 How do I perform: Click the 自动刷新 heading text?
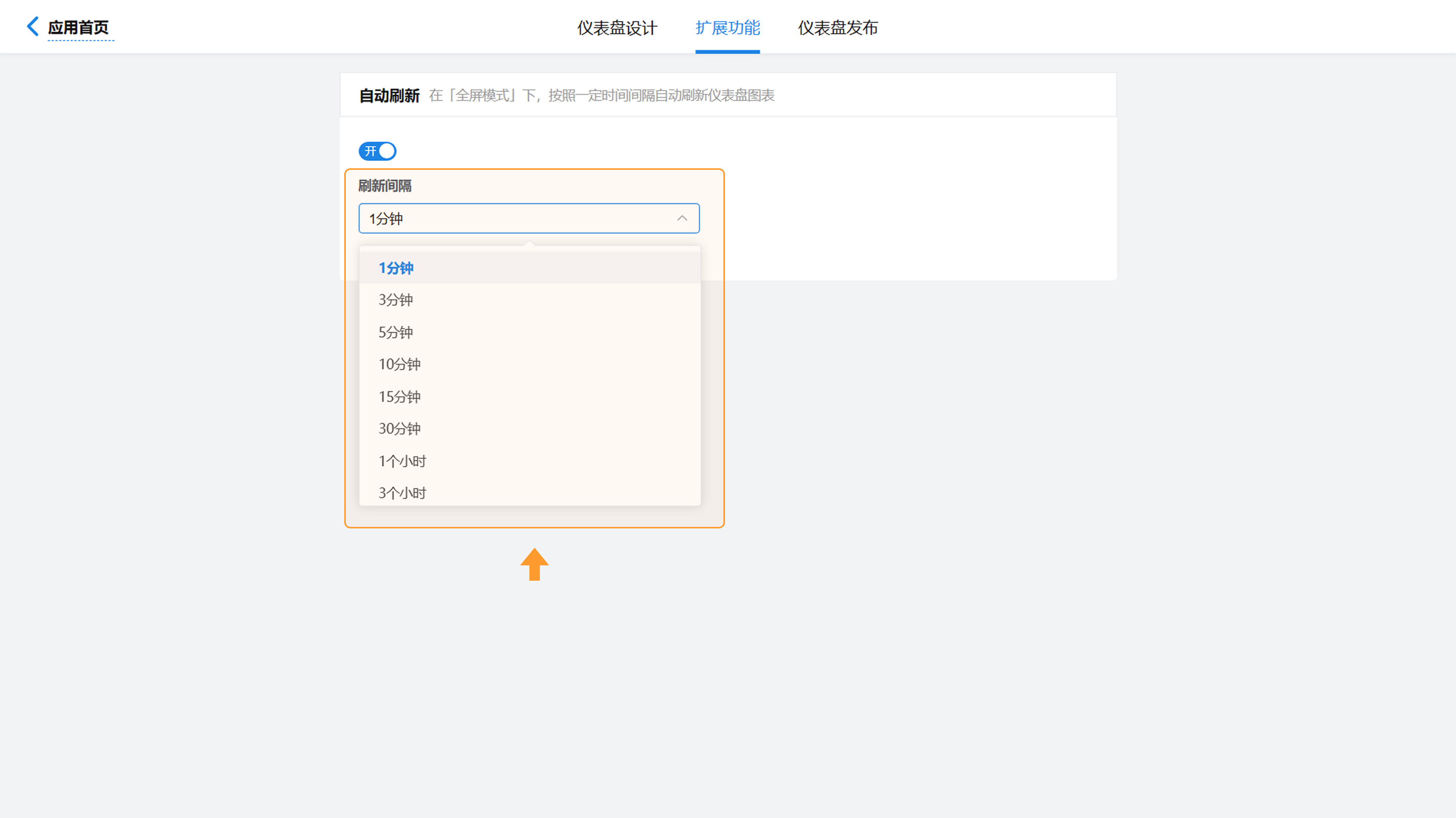tap(389, 96)
